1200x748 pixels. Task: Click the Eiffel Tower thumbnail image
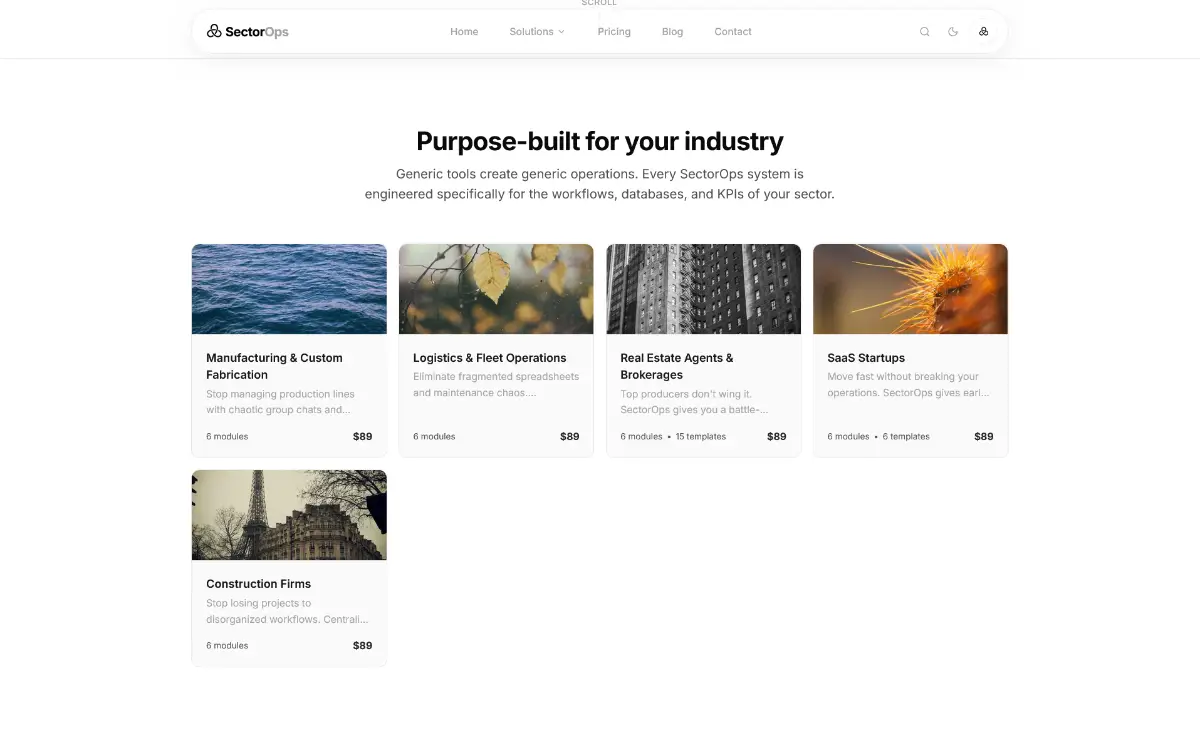click(289, 515)
